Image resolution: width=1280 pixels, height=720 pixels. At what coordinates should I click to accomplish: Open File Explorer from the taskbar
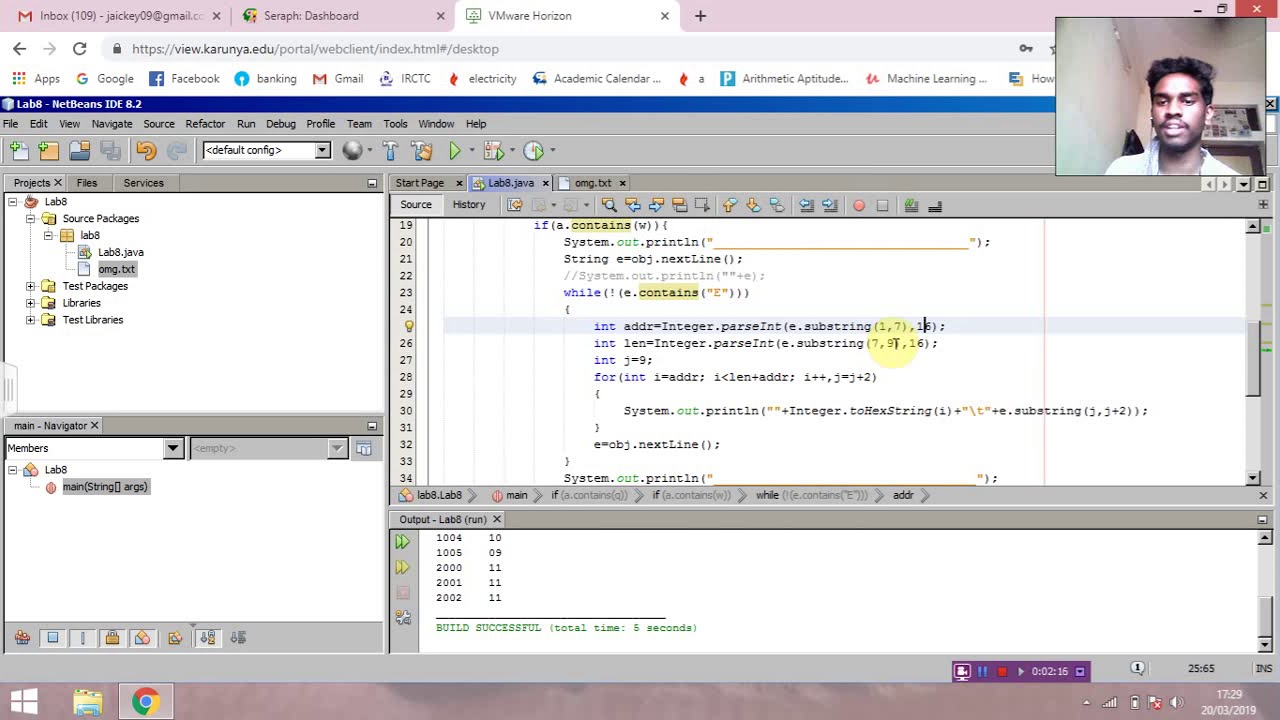point(87,701)
